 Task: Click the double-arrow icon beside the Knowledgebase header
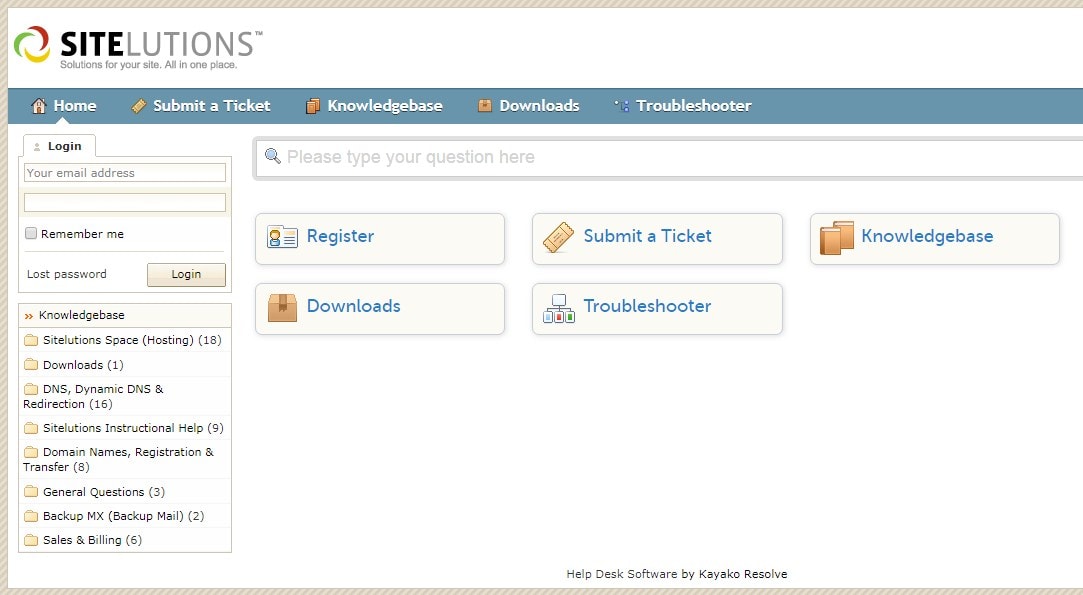click(x=28, y=316)
